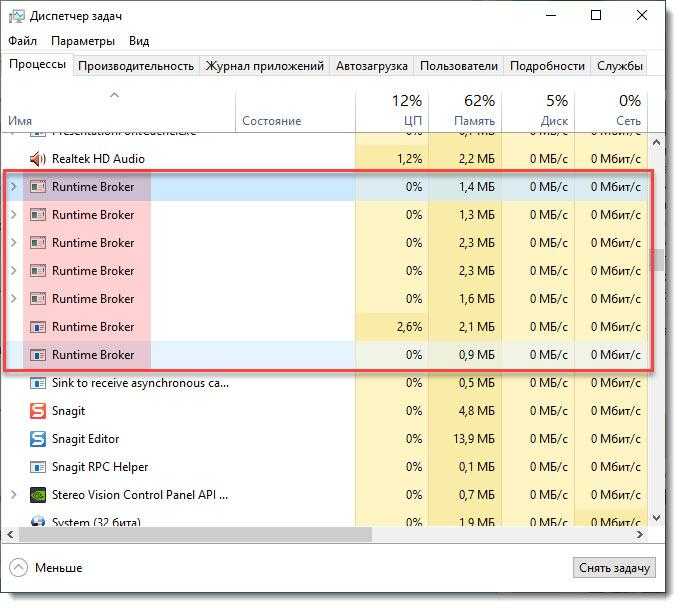This screenshot has height=608, width=681.
Task: Switch to the Пользователи tab
Action: [459, 66]
